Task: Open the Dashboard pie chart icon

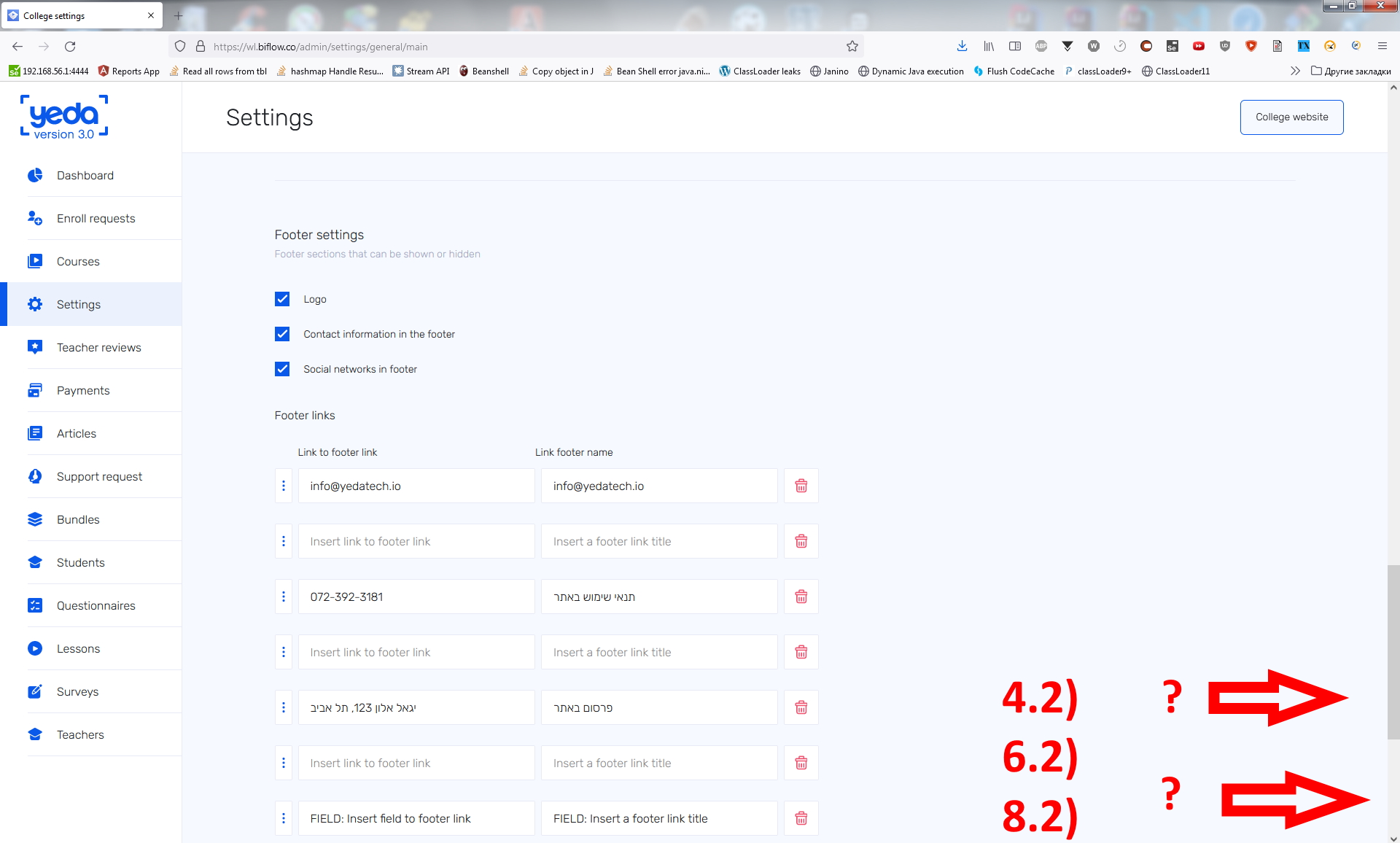Action: 35,175
